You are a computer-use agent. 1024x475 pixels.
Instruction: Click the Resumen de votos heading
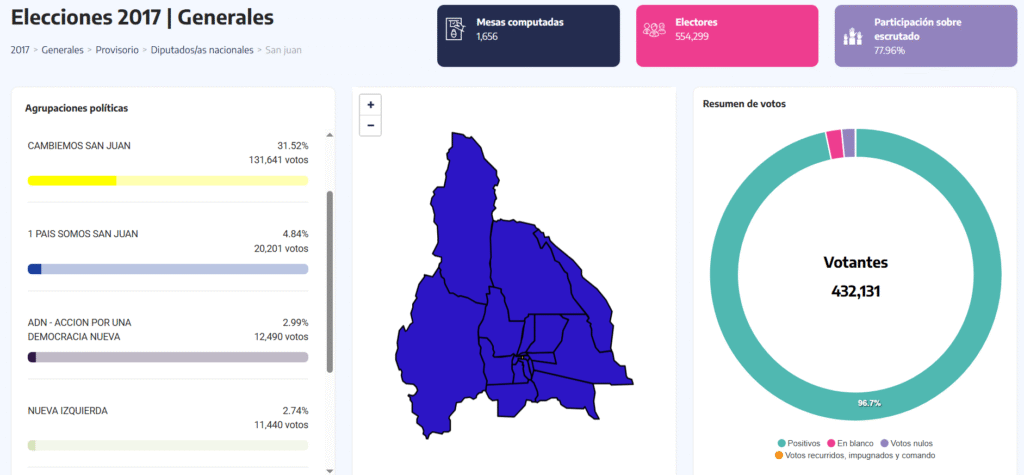coord(744,103)
